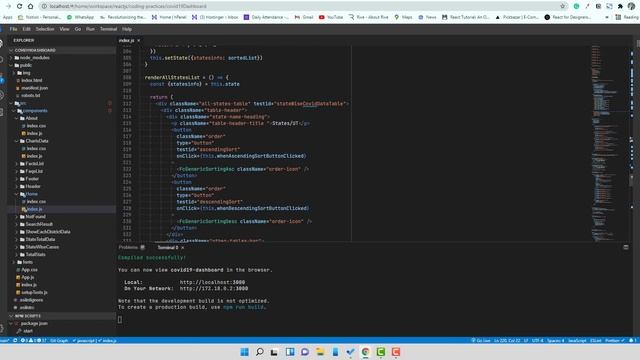Bookmark this page with the star icon
Image resolution: width=640 pixels, height=360 pixels.
[562, 6]
